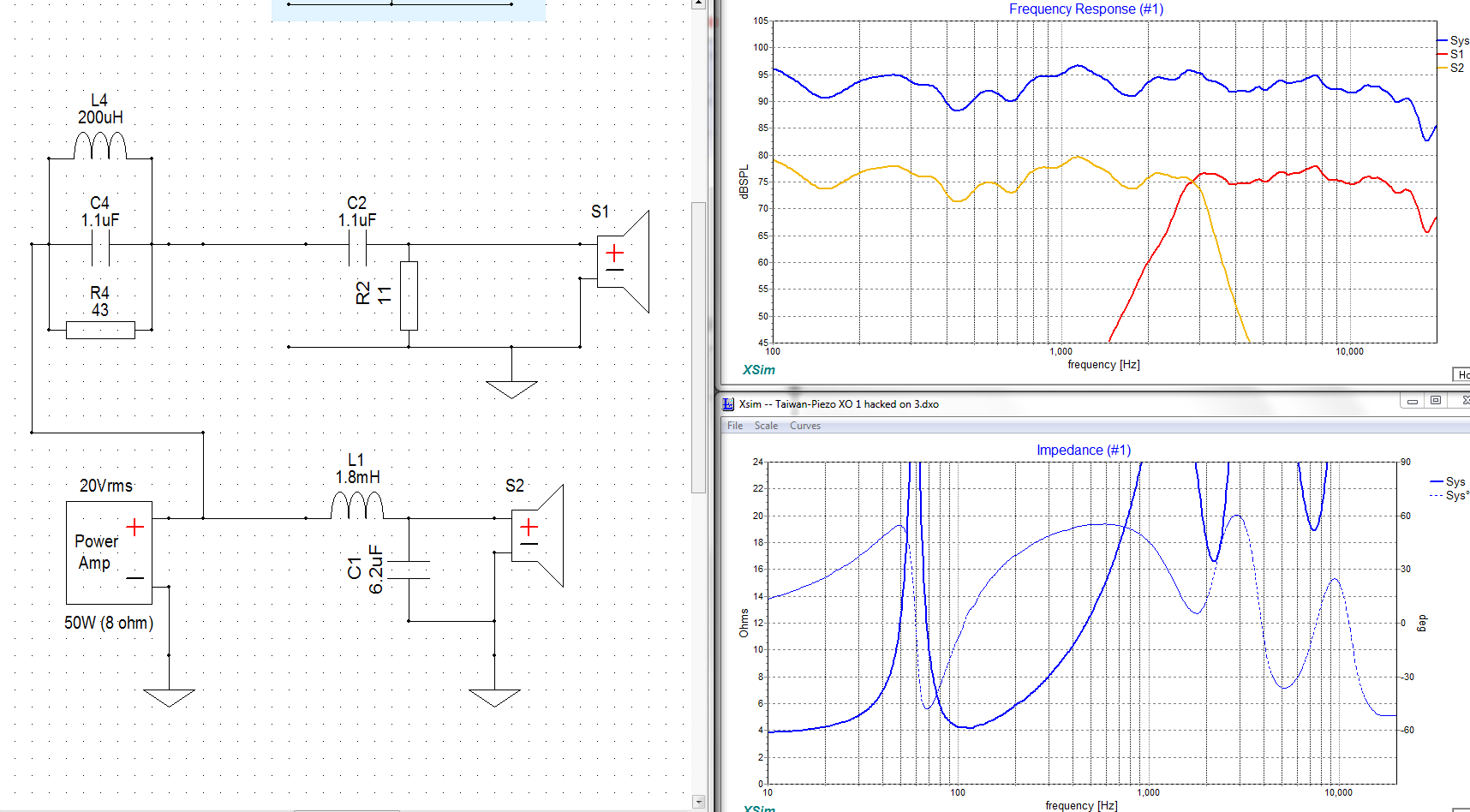The height and width of the screenshot is (812, 1470).
Task: Click the Ohms axis label
Action: pos(744,623)
